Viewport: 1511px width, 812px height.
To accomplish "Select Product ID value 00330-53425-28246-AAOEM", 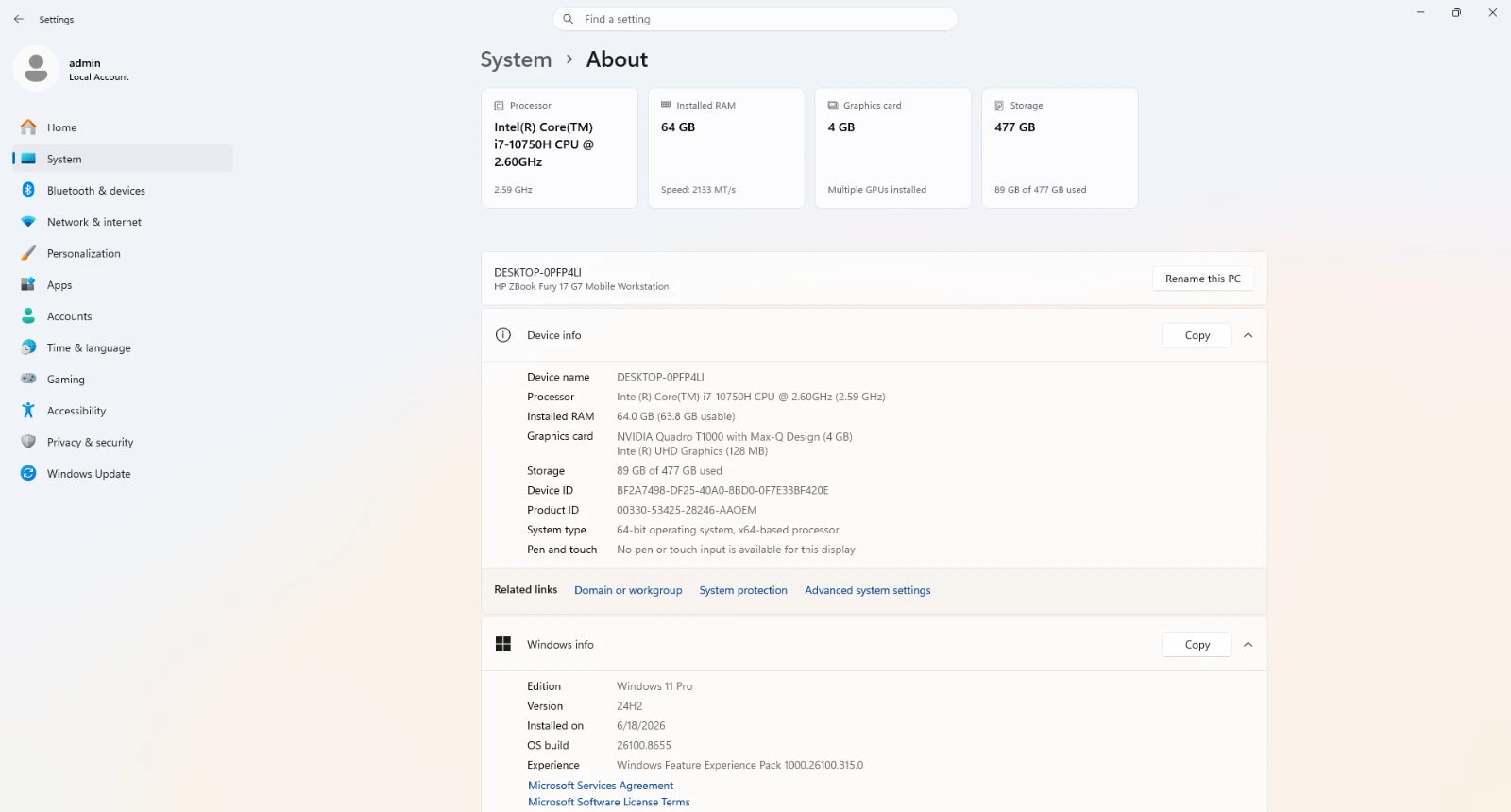I will coord(687,510).
